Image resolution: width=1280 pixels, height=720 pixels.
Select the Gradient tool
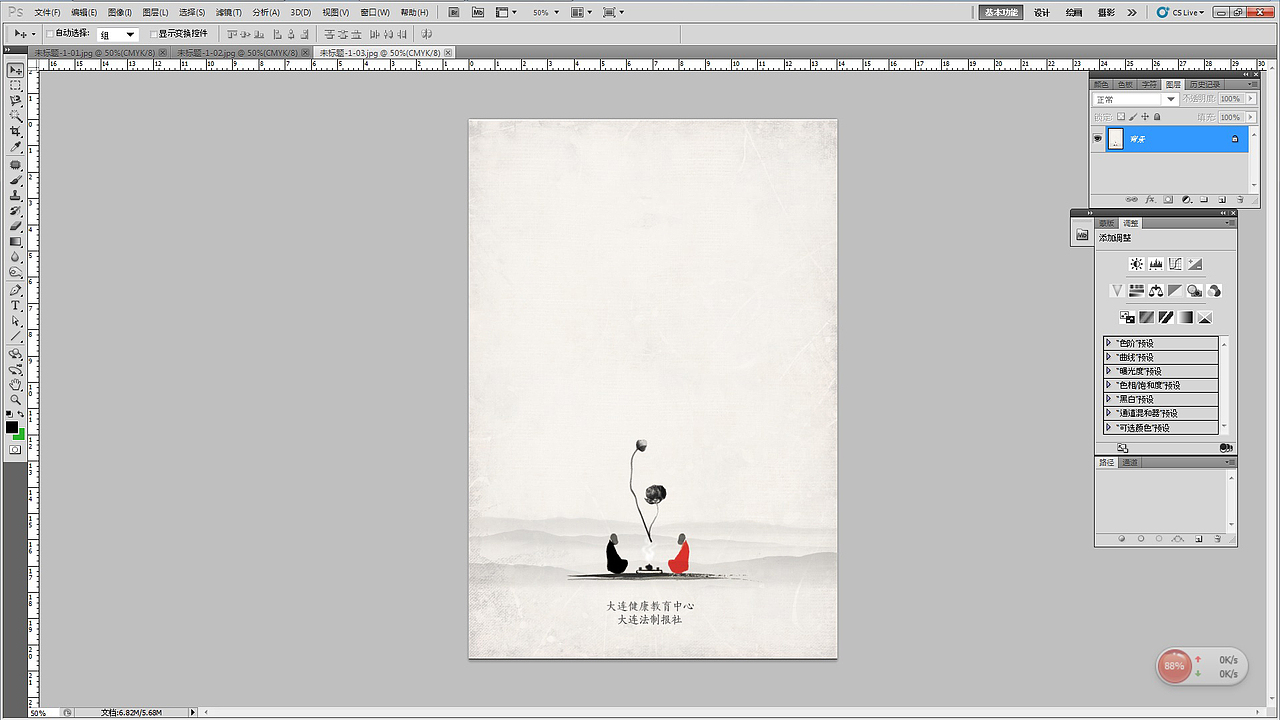[x=15, y=242]
